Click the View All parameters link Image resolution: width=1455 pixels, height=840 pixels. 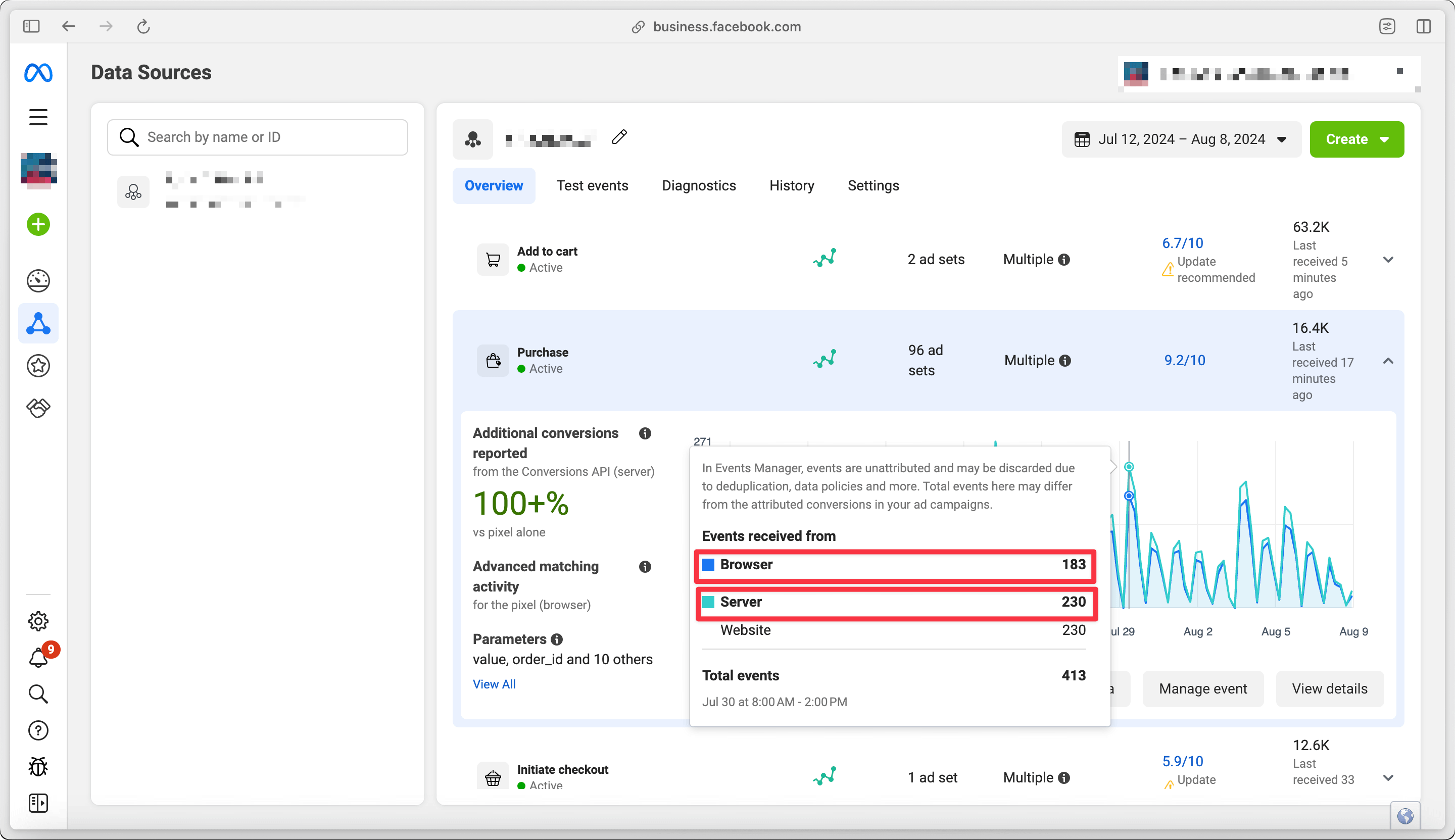coord(494,683)
